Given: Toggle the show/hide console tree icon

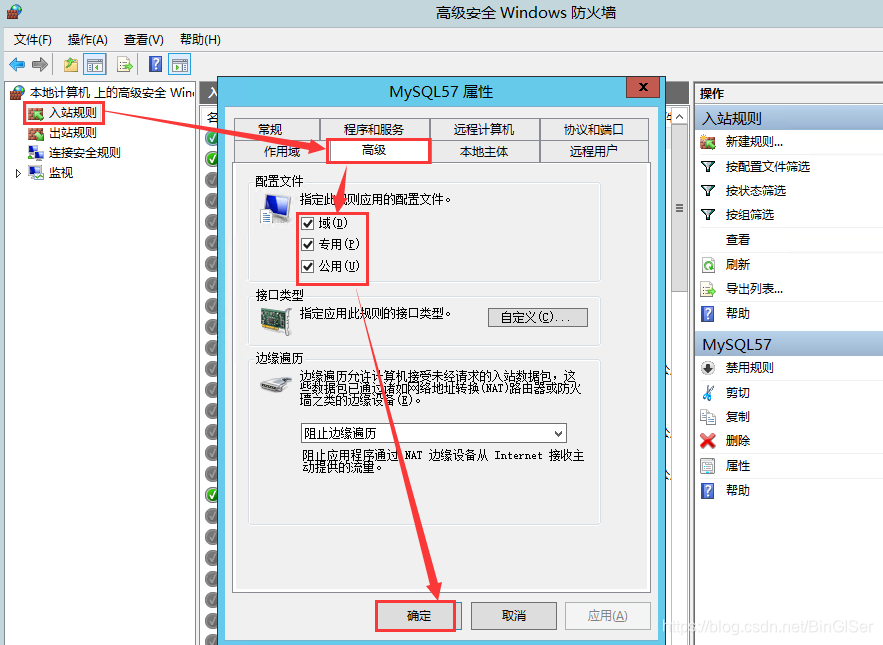Looking at the screenshot, I should [x=95, y=64].
